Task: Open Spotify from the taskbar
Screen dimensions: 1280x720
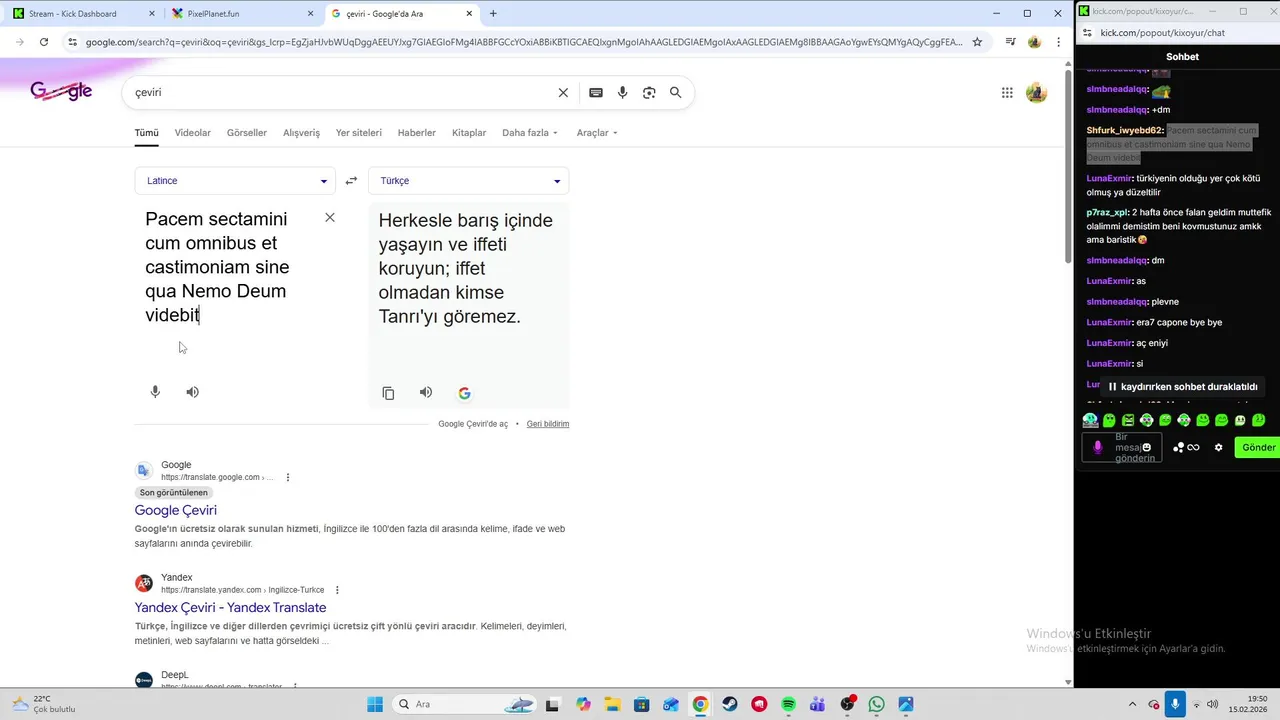Action: click(x=788, y=704)
